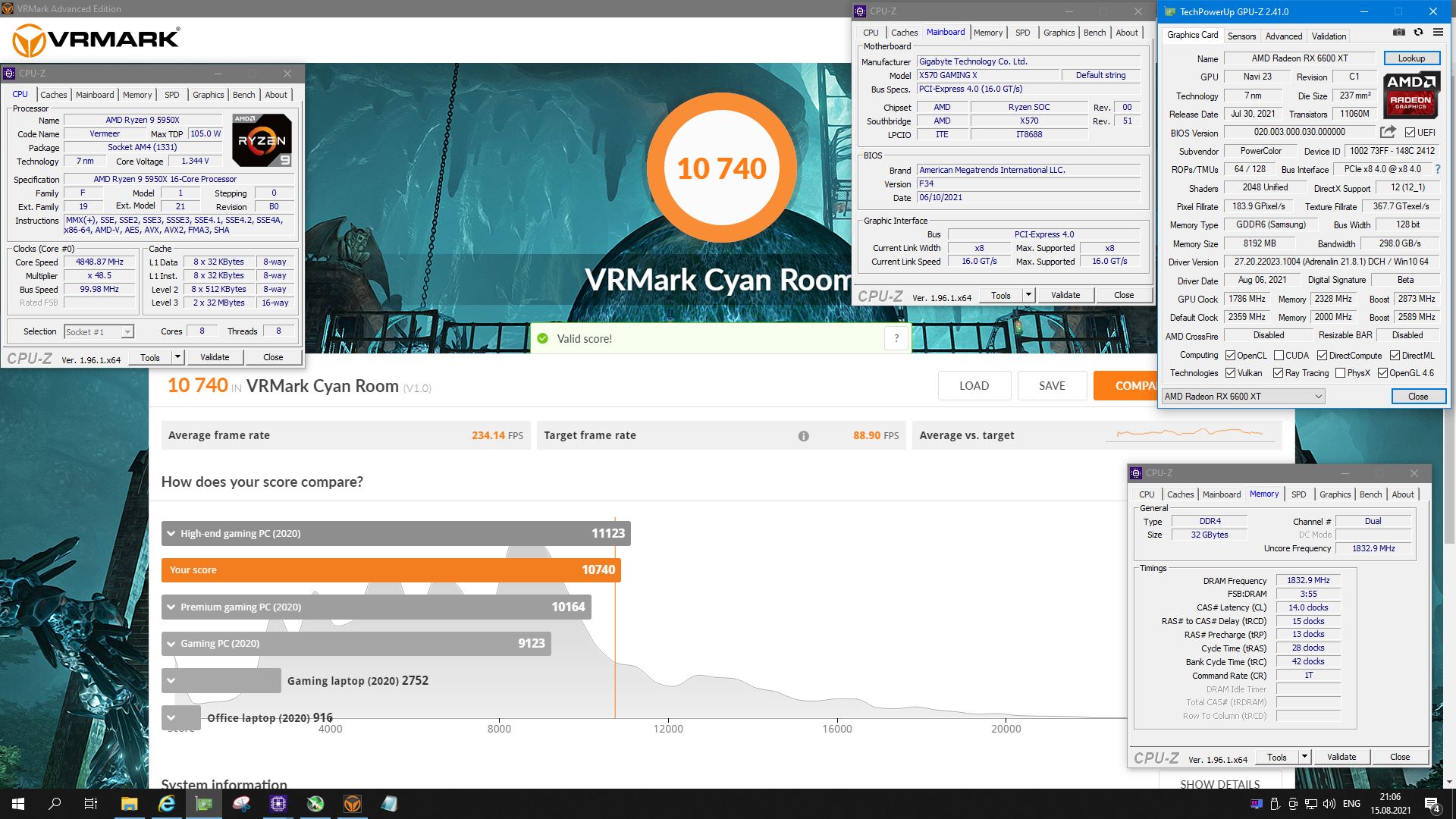
Task: Toggle the OpenCL checkbox
Action: 1230,355
